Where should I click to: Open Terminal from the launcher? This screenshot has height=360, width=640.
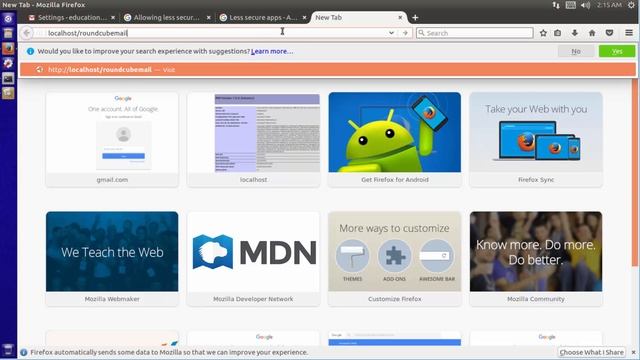[x=8, y=78]
